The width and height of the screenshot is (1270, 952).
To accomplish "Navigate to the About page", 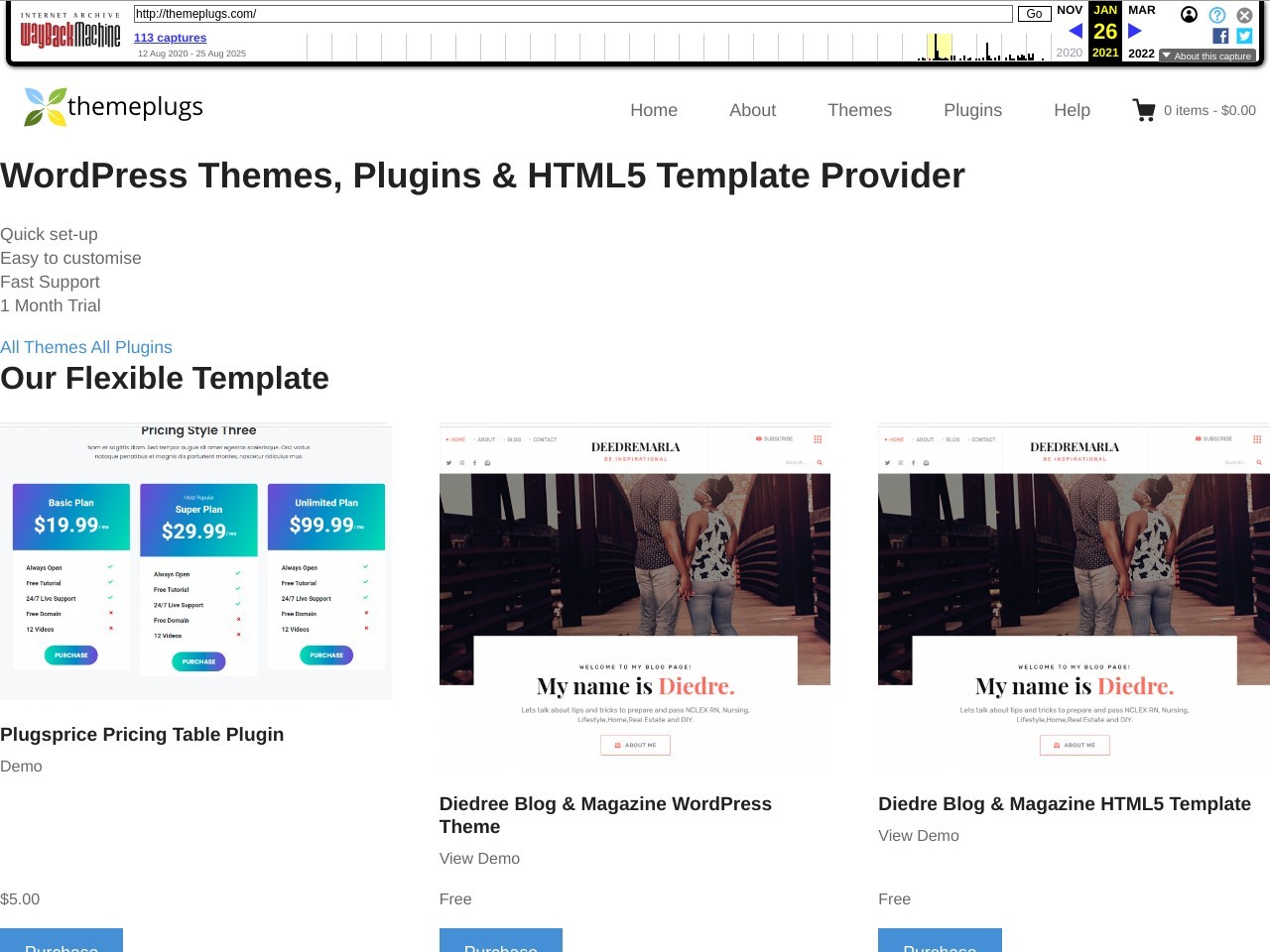I will pos(752,110).
